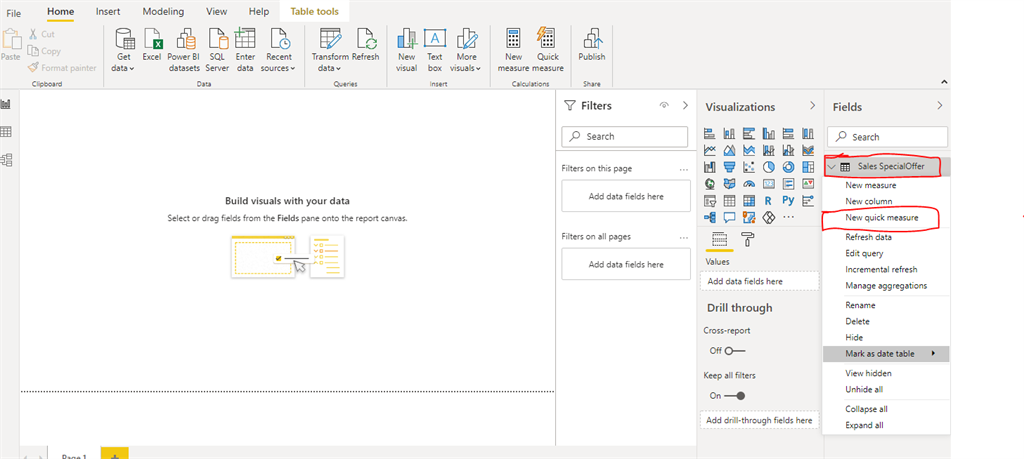Open the Mark as date table submenu

coord(886,354)
